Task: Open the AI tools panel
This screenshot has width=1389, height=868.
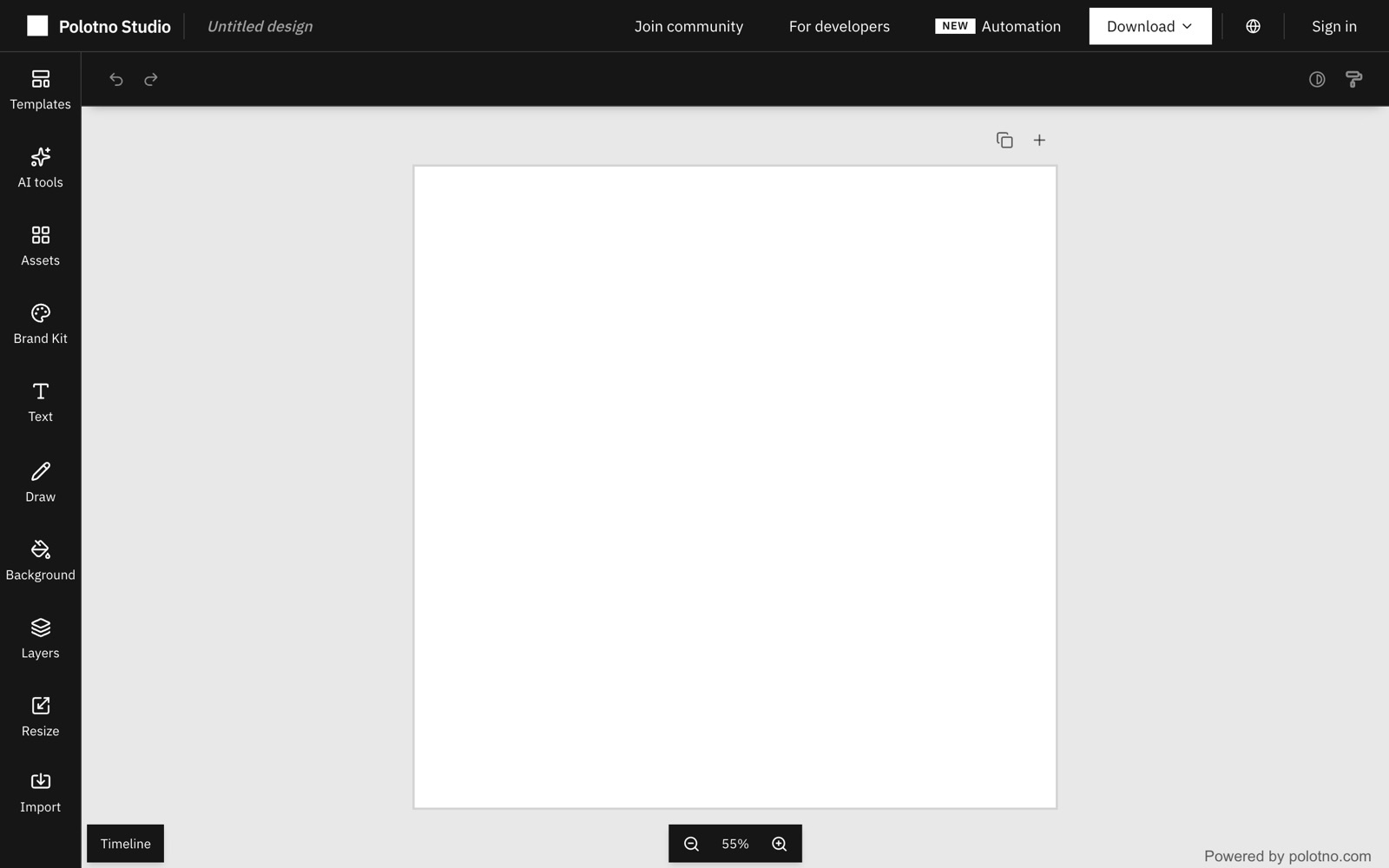Action: point(40,168)
